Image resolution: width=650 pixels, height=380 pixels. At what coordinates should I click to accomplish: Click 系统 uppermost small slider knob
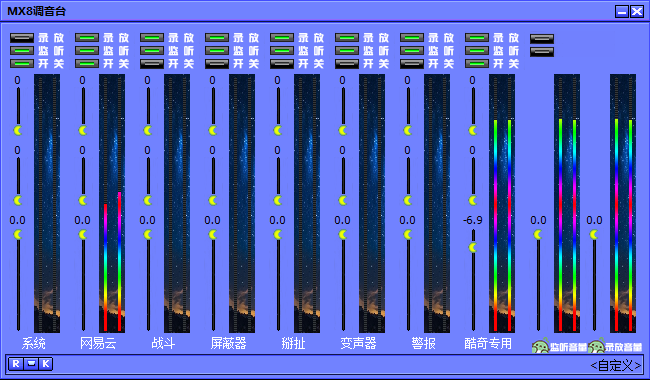point(18,131)
